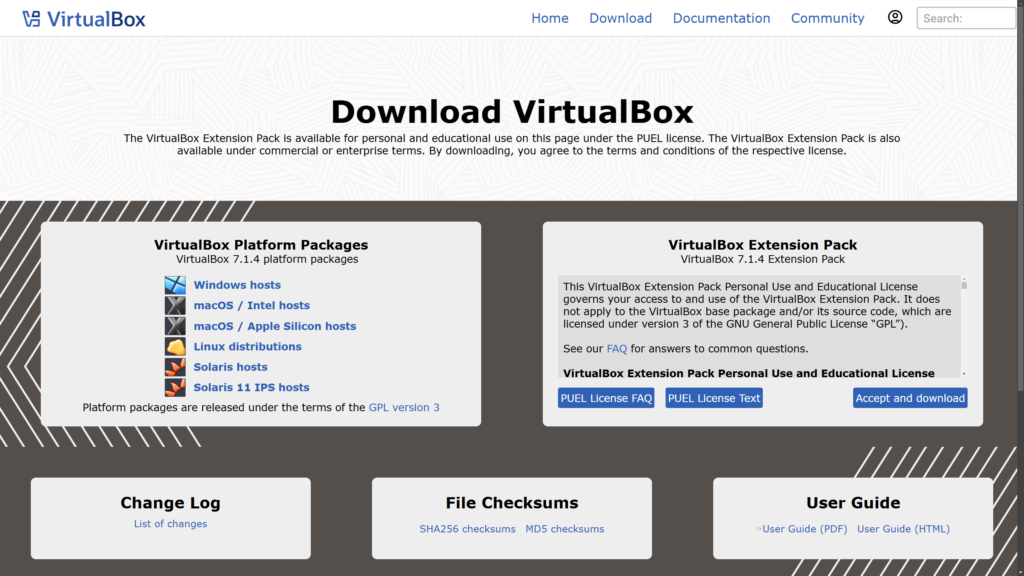Open Solaris hosts link
The width and height of the screenshot is (1024, 576).
(x=231, y=366)
